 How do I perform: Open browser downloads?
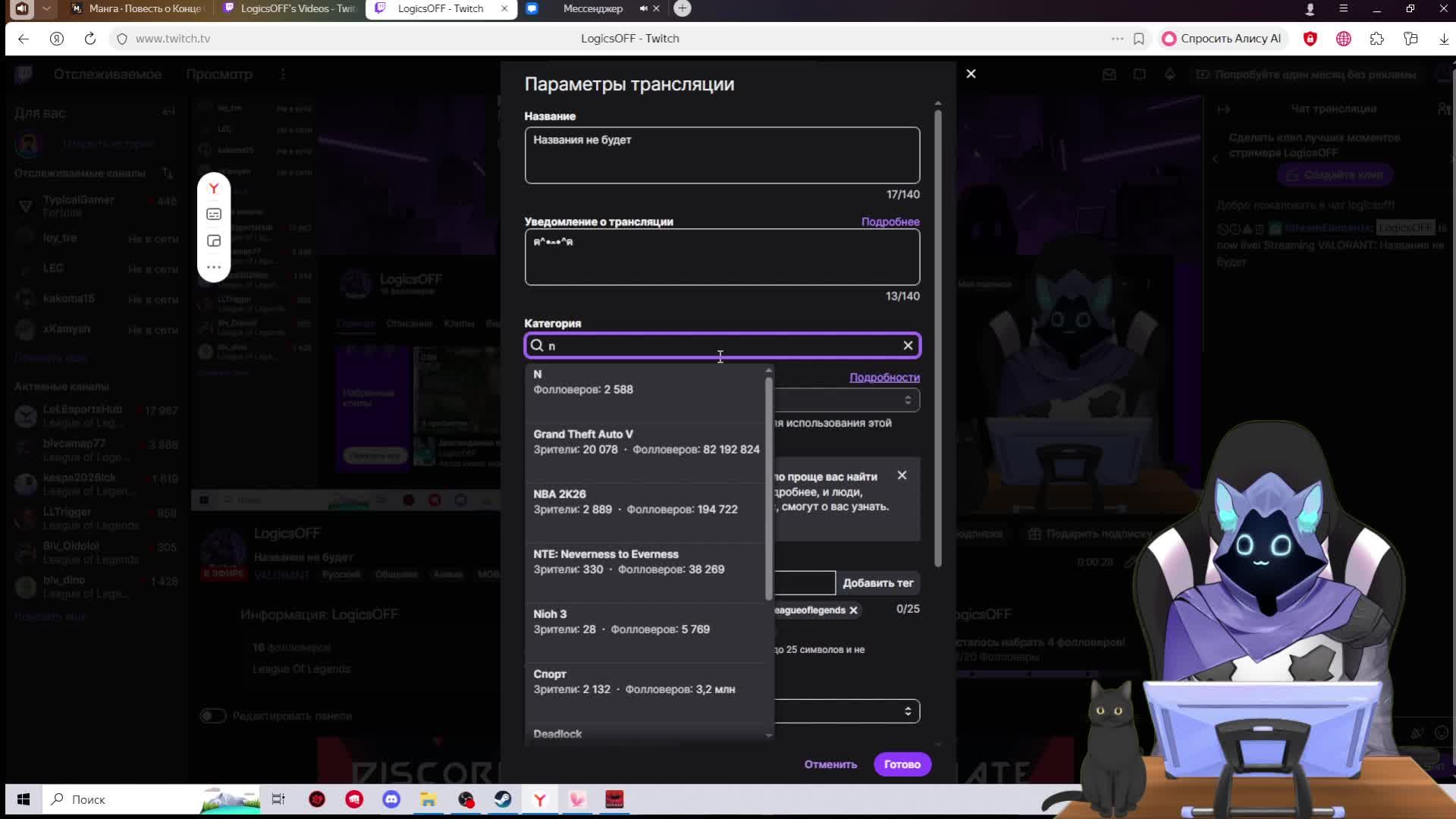(x=1443, y=39)
